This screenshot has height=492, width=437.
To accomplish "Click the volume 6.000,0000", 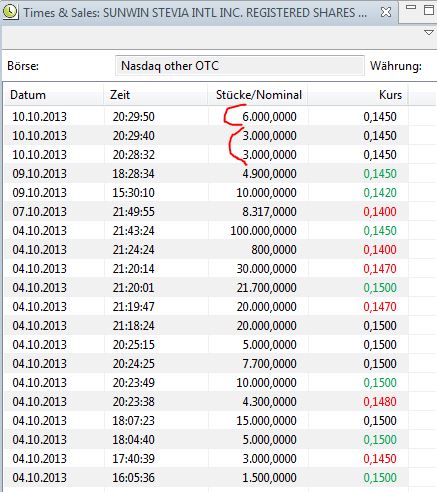I will click(x=269, y=117).
